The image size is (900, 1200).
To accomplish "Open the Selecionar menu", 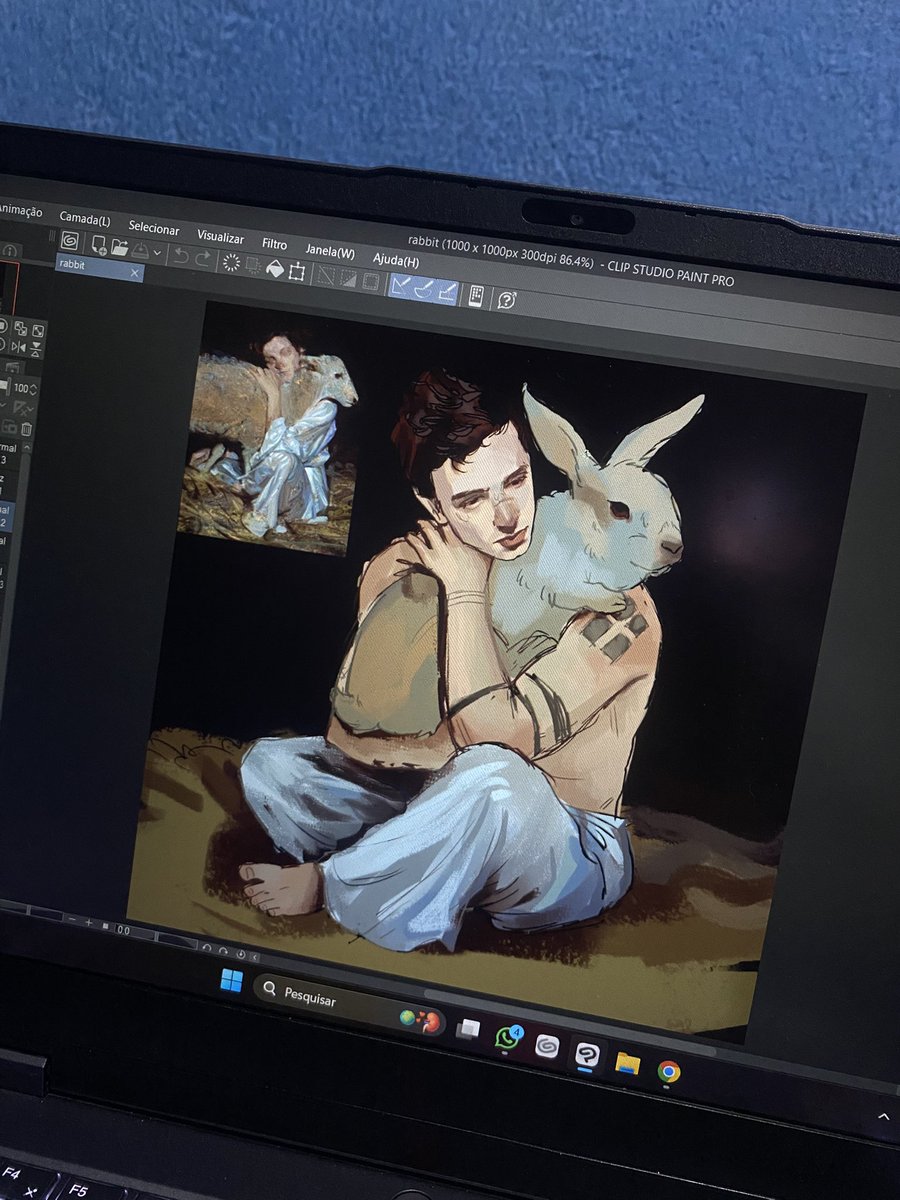I will click(x=154, y=229).
